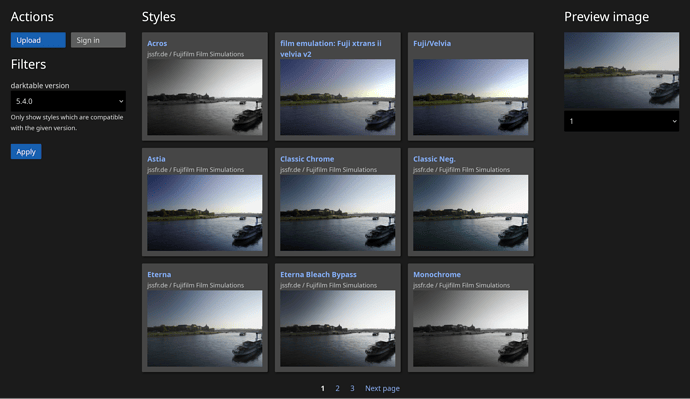This screenshot has width=690, height=399.
Task: Open the Classic Chrome style link
Action: 307,159
